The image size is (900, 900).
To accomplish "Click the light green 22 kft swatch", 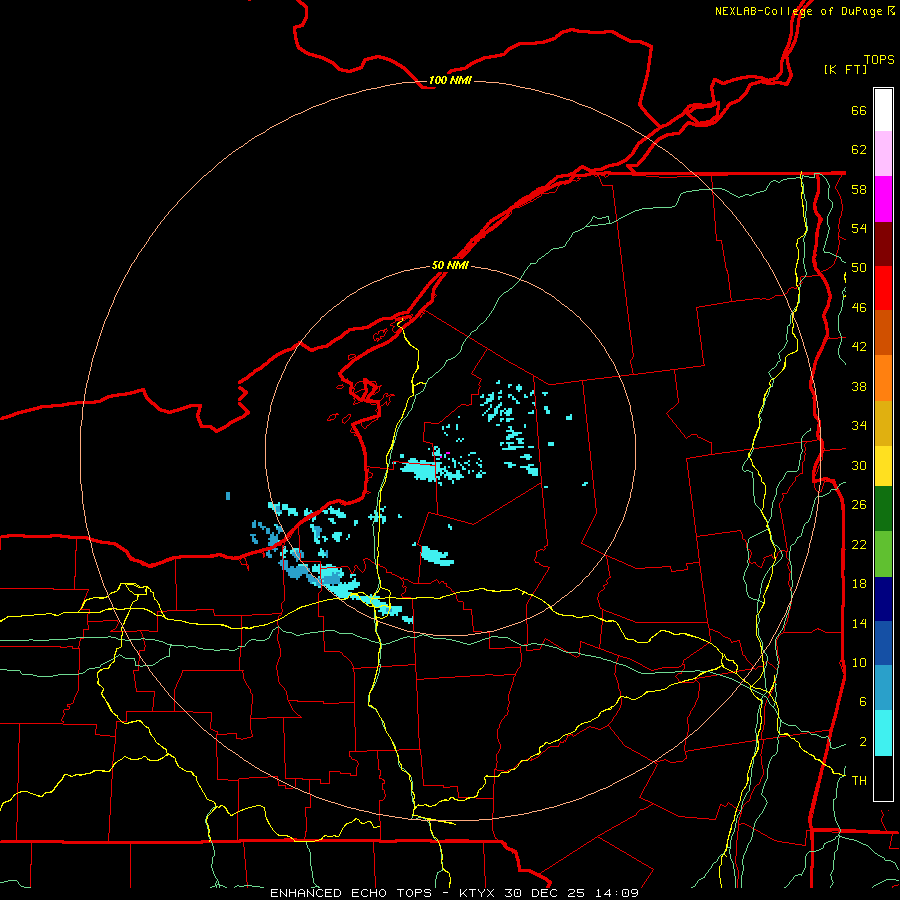I will [883, 554].
